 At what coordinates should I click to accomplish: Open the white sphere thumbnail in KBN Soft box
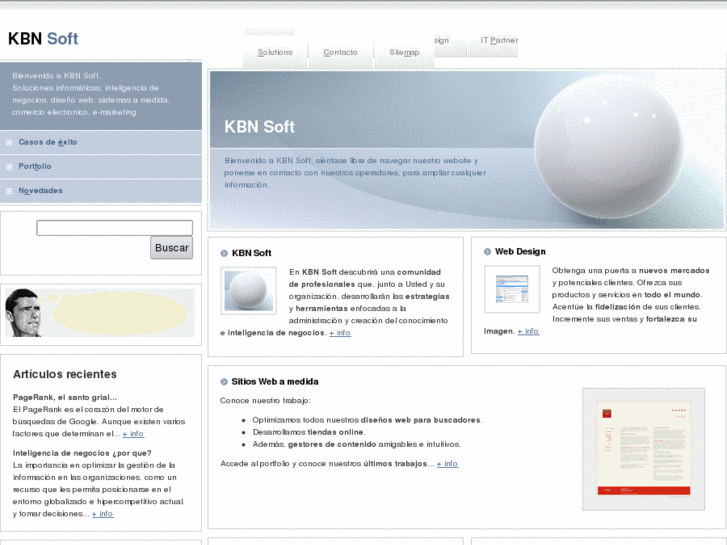tap(249, 291)
